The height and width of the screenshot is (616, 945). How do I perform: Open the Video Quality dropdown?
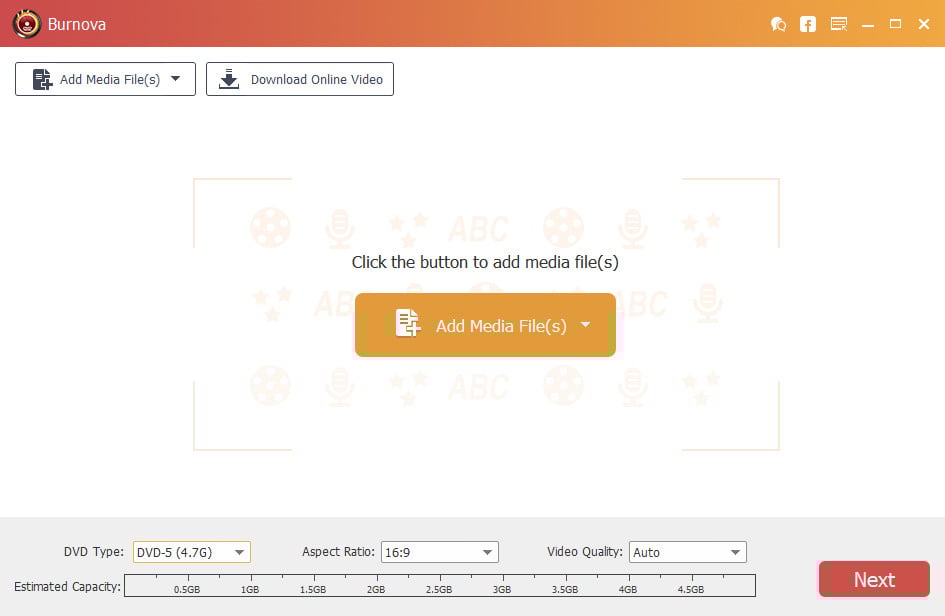735,551
